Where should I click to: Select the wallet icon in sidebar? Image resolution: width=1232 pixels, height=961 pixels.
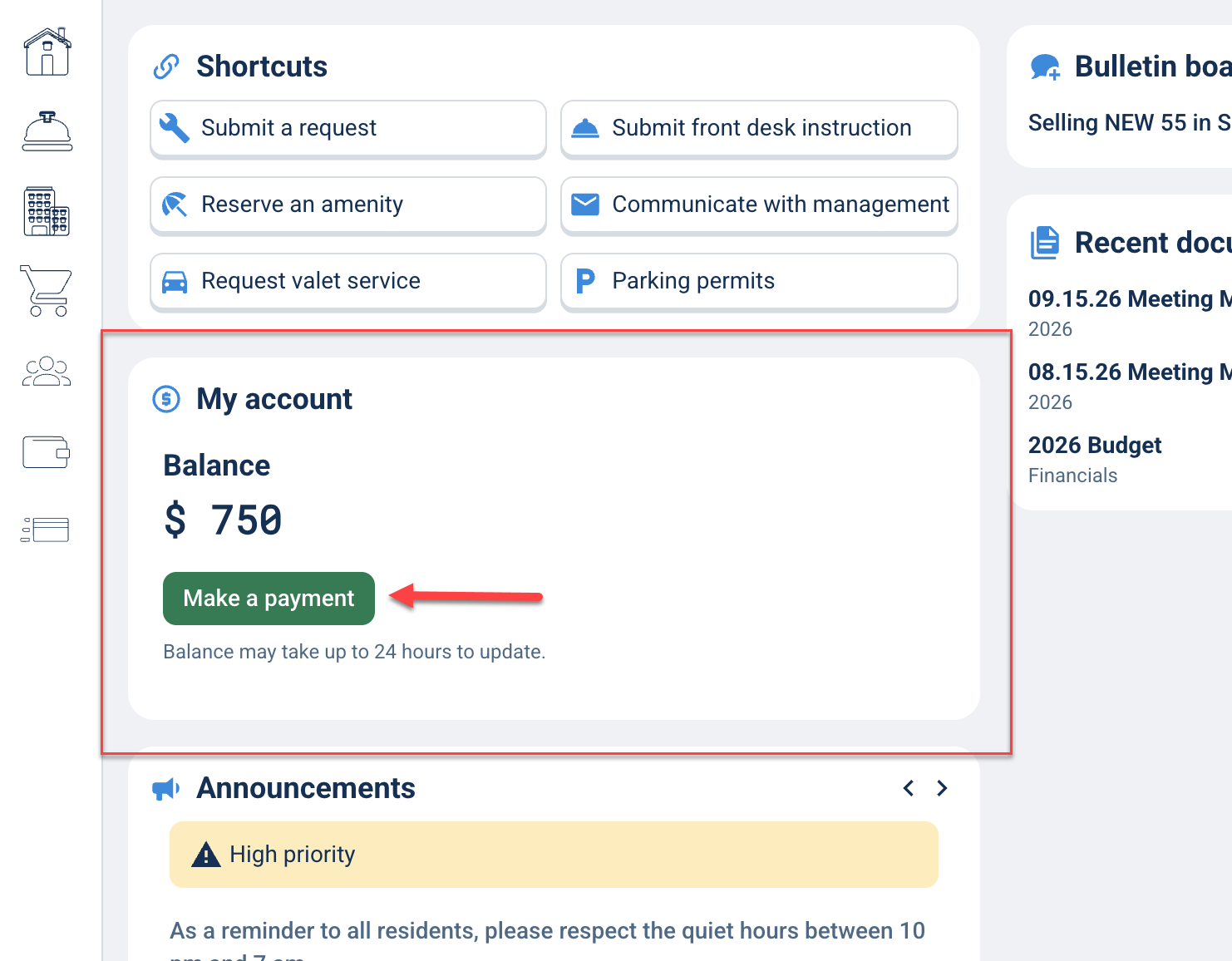[47, 452]
